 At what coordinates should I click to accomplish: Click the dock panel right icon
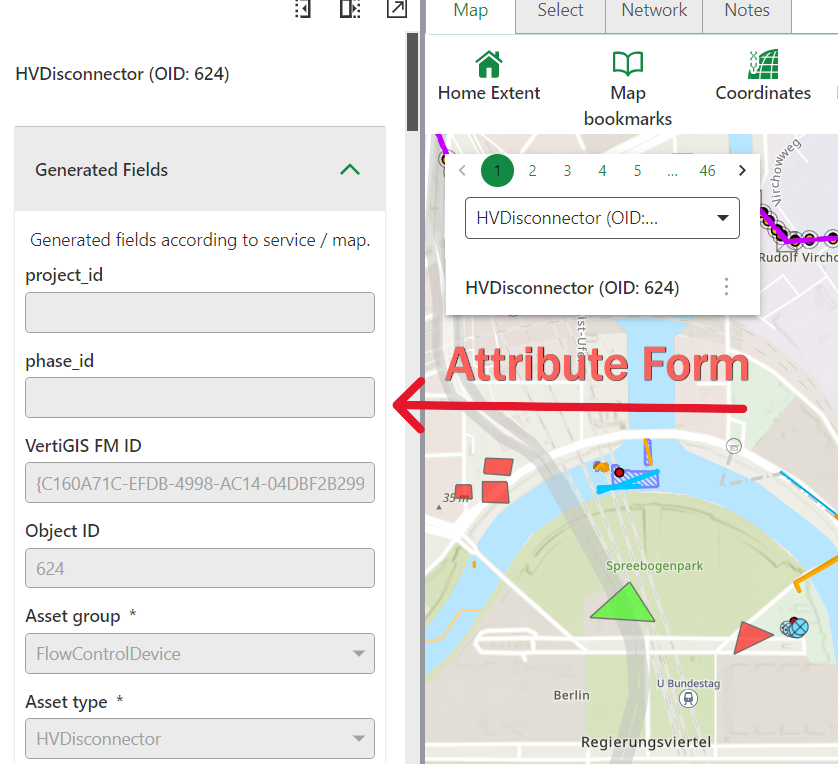(x=350, y=9)
